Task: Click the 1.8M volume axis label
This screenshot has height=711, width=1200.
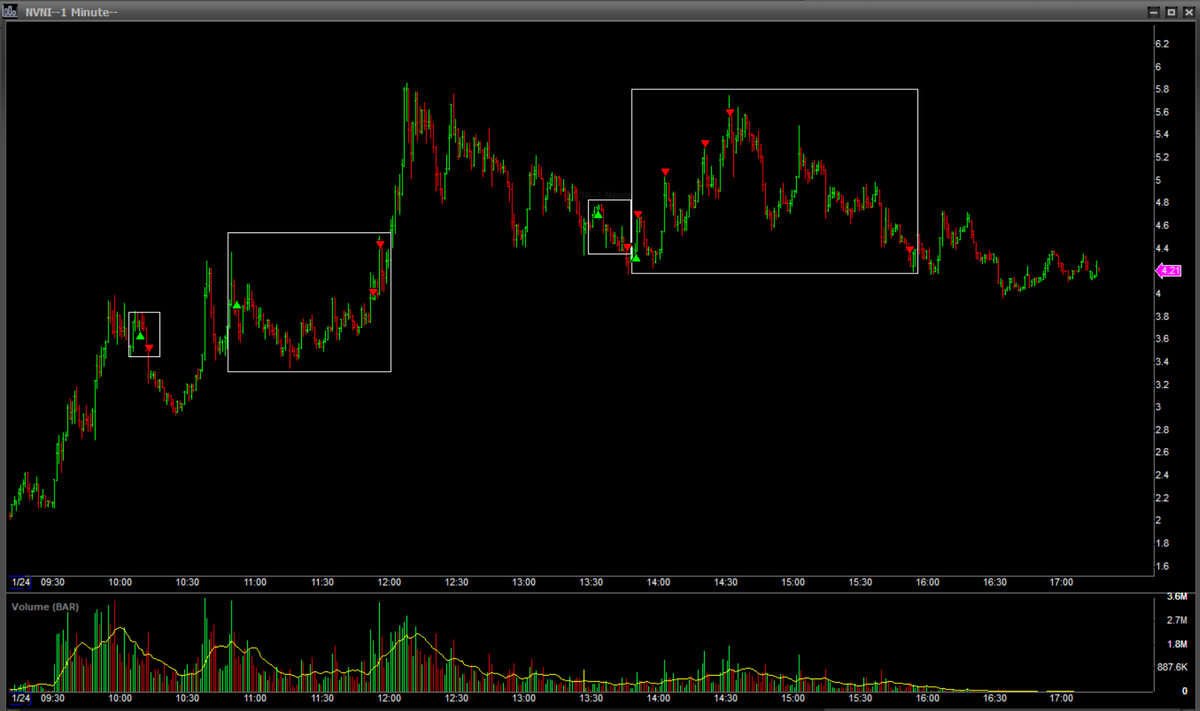Action: pyautogui.click(x=1176, y=644)
